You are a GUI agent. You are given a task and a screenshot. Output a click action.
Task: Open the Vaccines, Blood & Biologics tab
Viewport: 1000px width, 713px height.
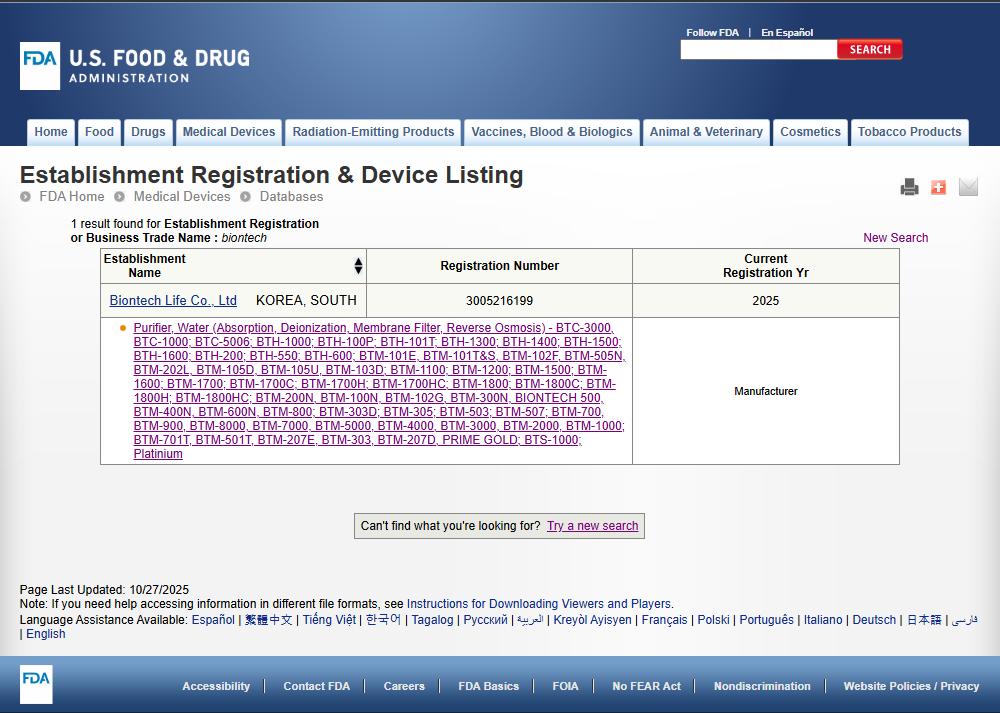point(552,132)
